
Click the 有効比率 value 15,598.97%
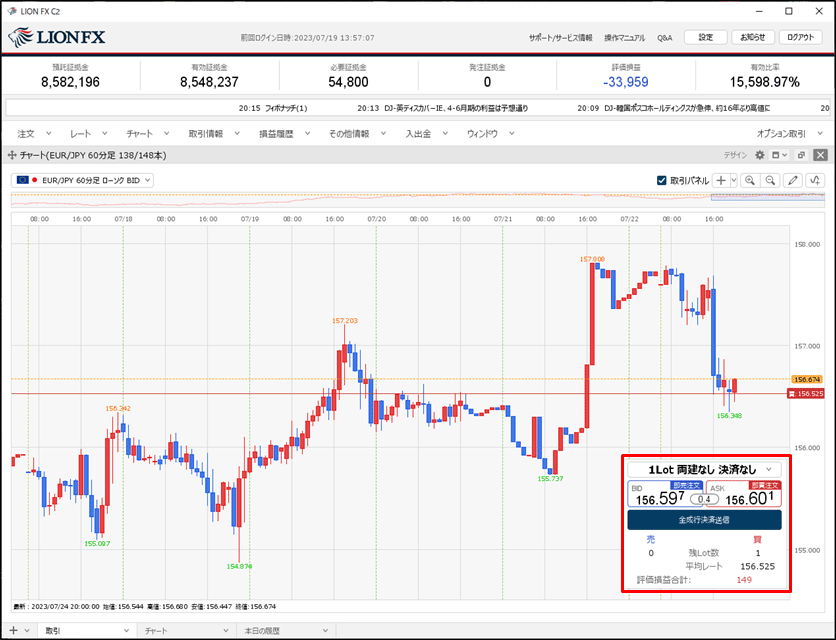[765, 82]
